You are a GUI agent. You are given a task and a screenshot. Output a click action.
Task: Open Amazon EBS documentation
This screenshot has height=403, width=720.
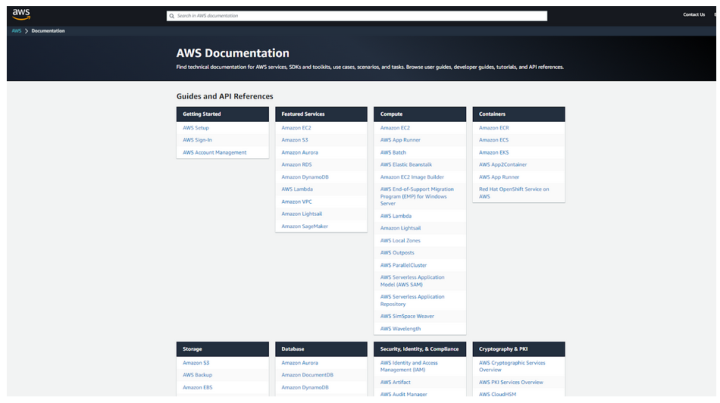click(197, 387)
